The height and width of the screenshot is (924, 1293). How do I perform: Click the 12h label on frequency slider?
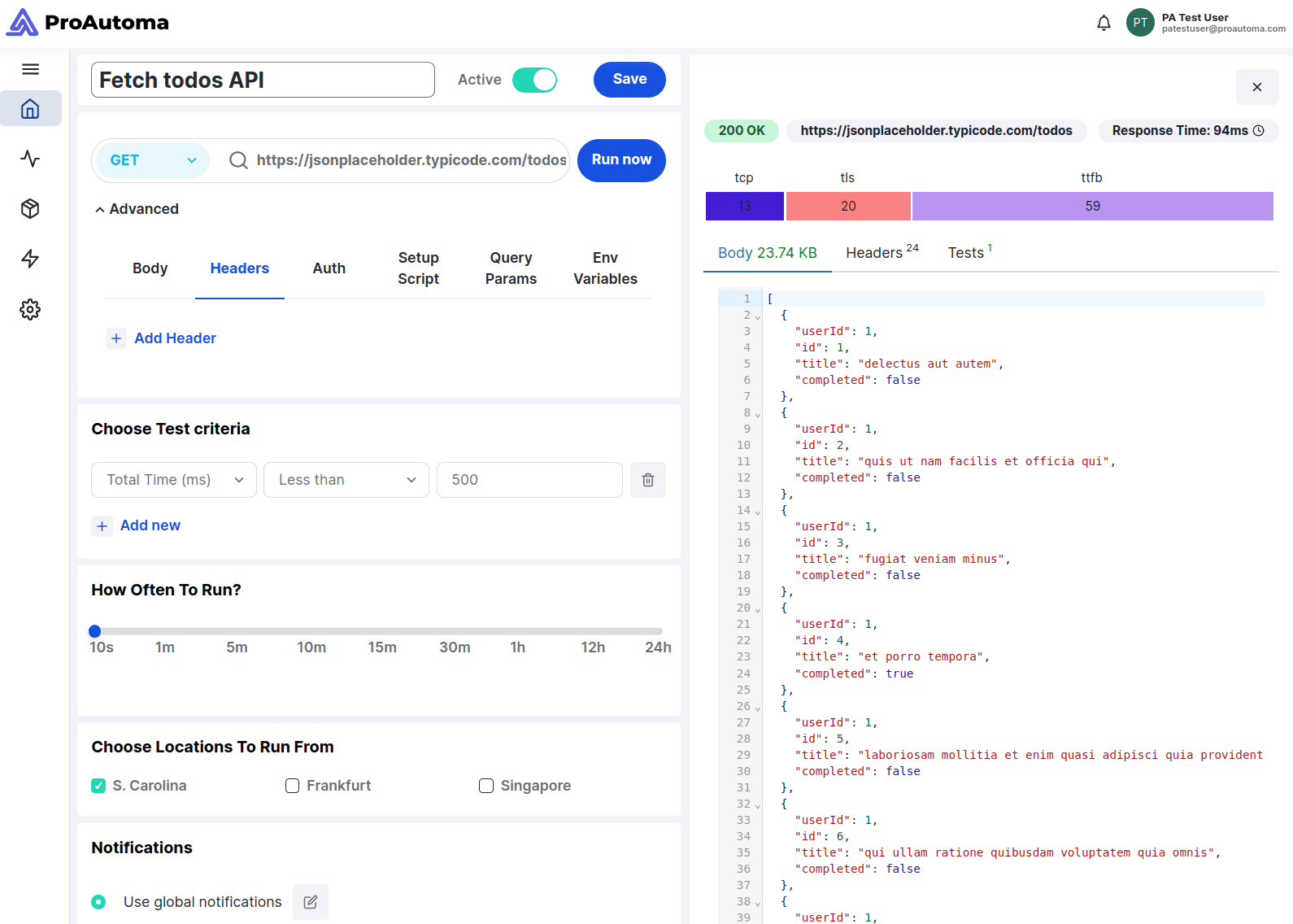(x=593, y=647)
